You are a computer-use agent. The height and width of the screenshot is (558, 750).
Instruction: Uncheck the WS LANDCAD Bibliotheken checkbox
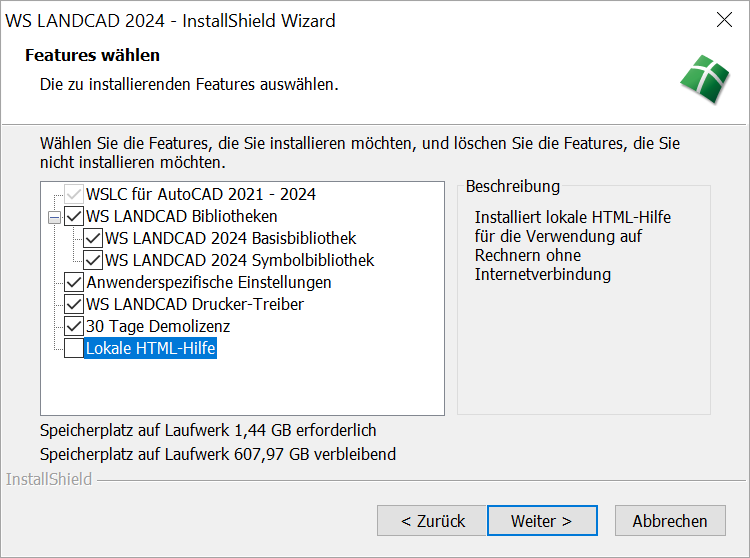[74, 216]
